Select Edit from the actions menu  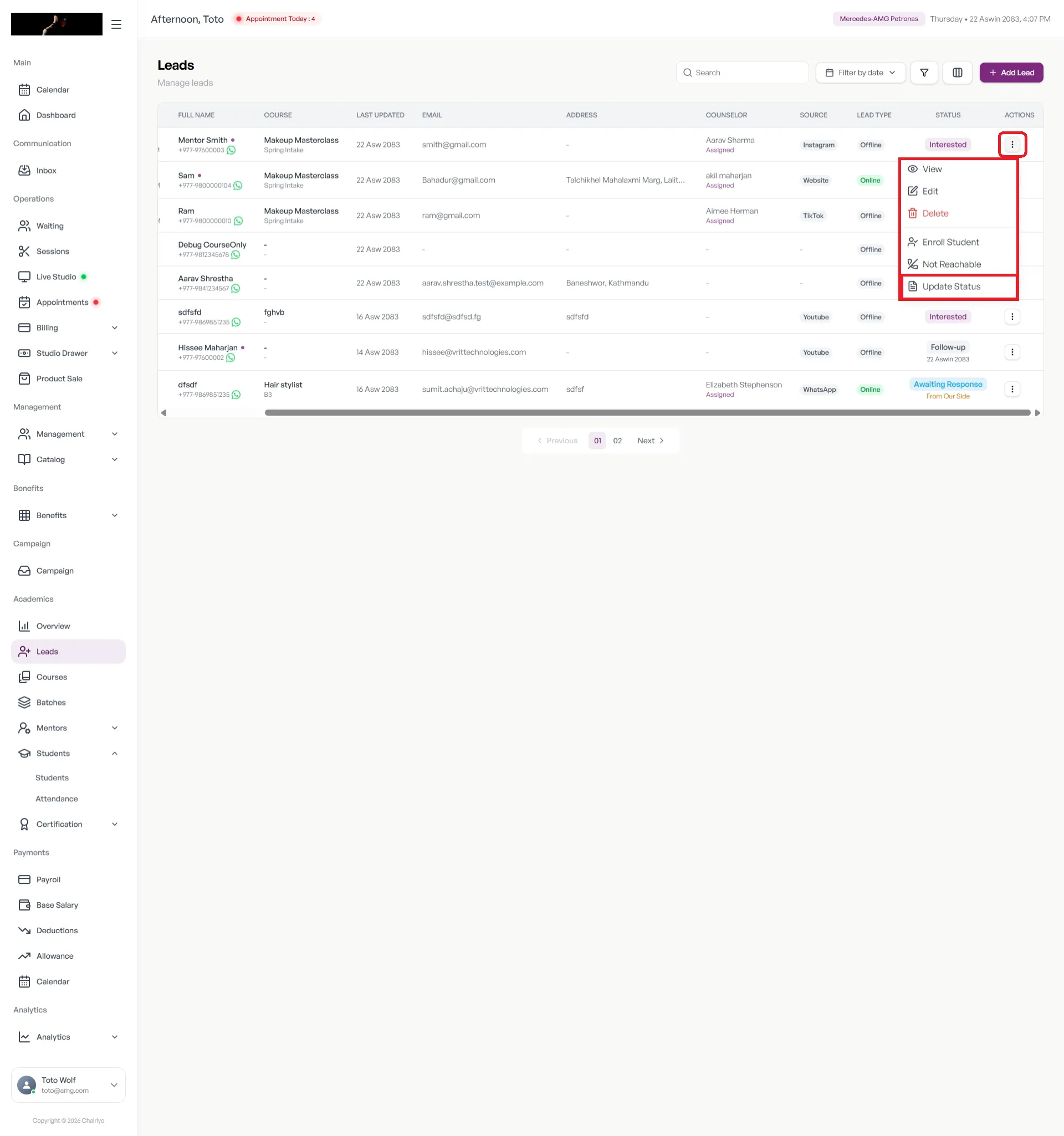pyautogui.click(x=959, y=191)
